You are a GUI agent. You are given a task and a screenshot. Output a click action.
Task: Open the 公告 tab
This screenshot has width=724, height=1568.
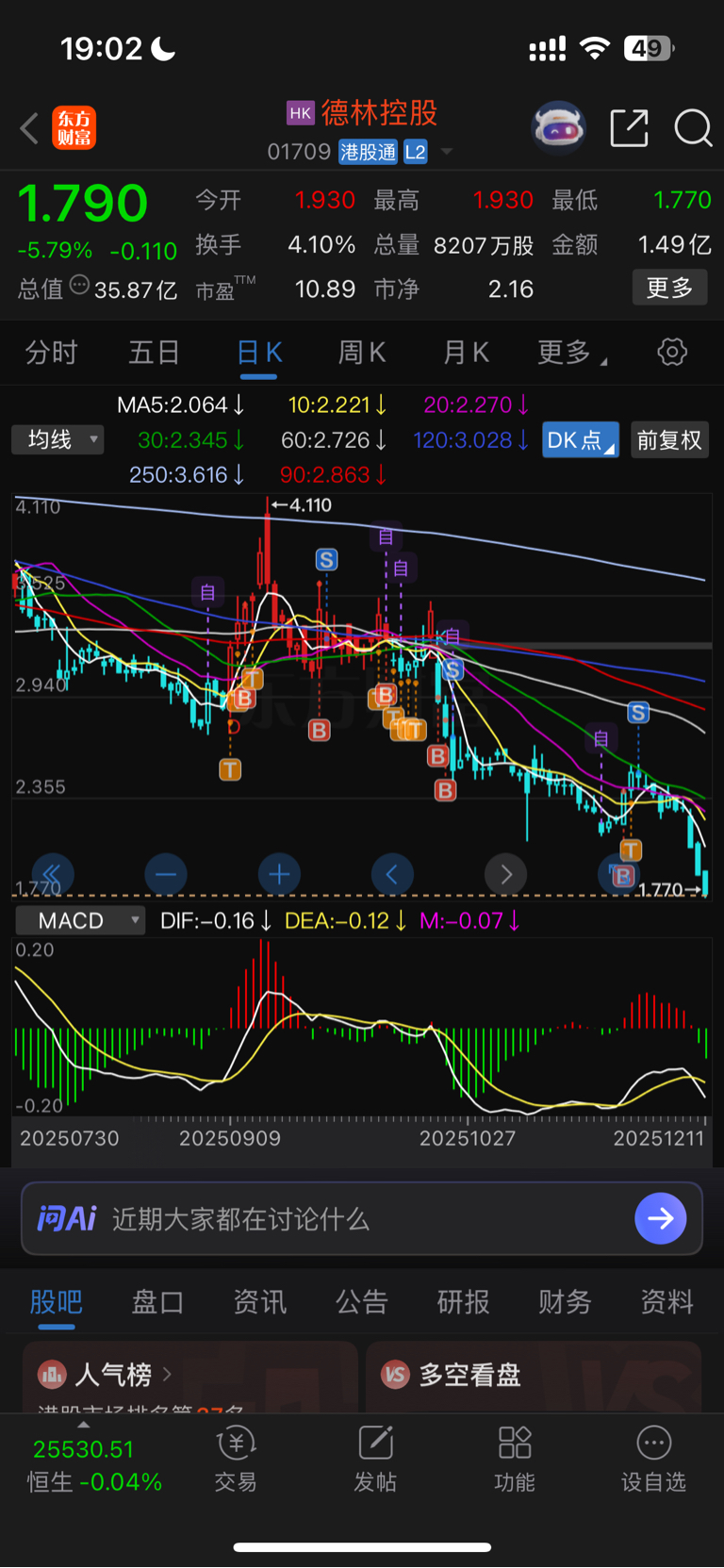click(x=362, y=1302)
